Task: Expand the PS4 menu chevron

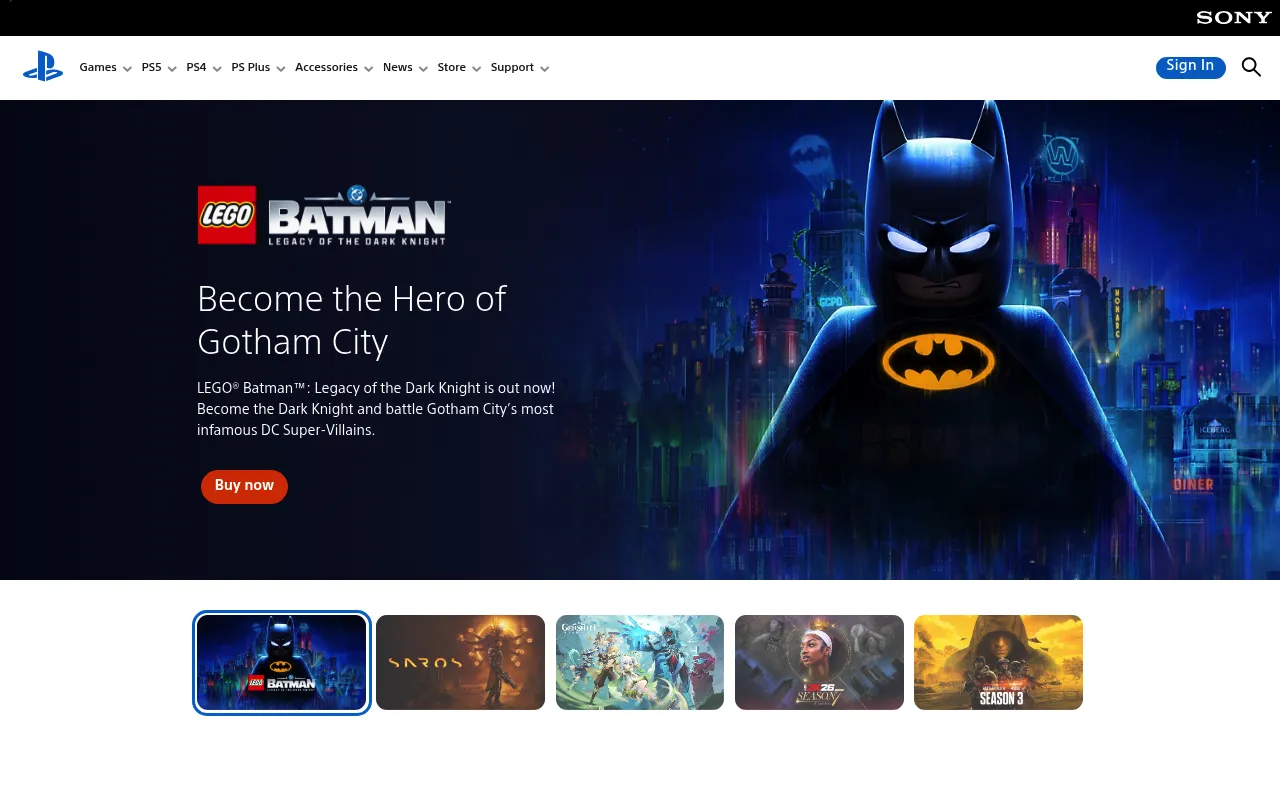Action: [x=217, y=69]
